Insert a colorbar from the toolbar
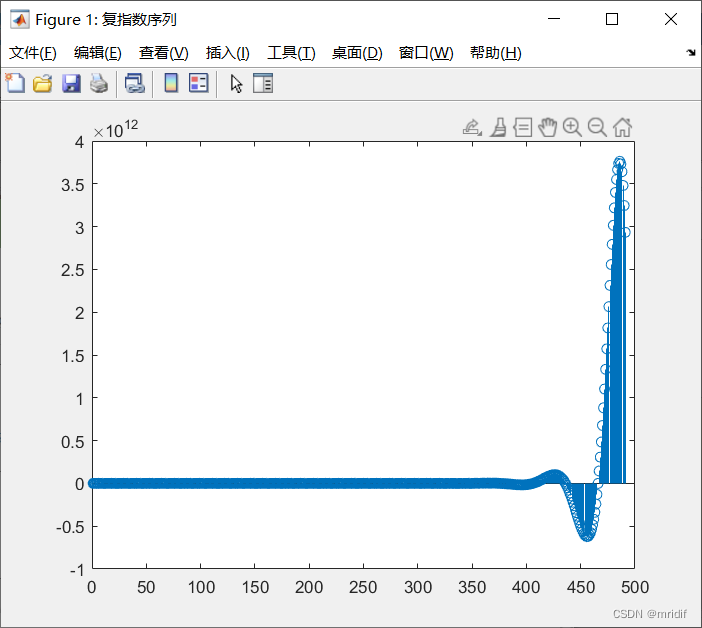This screenshot has width=702, height=628. coord(171,83)
